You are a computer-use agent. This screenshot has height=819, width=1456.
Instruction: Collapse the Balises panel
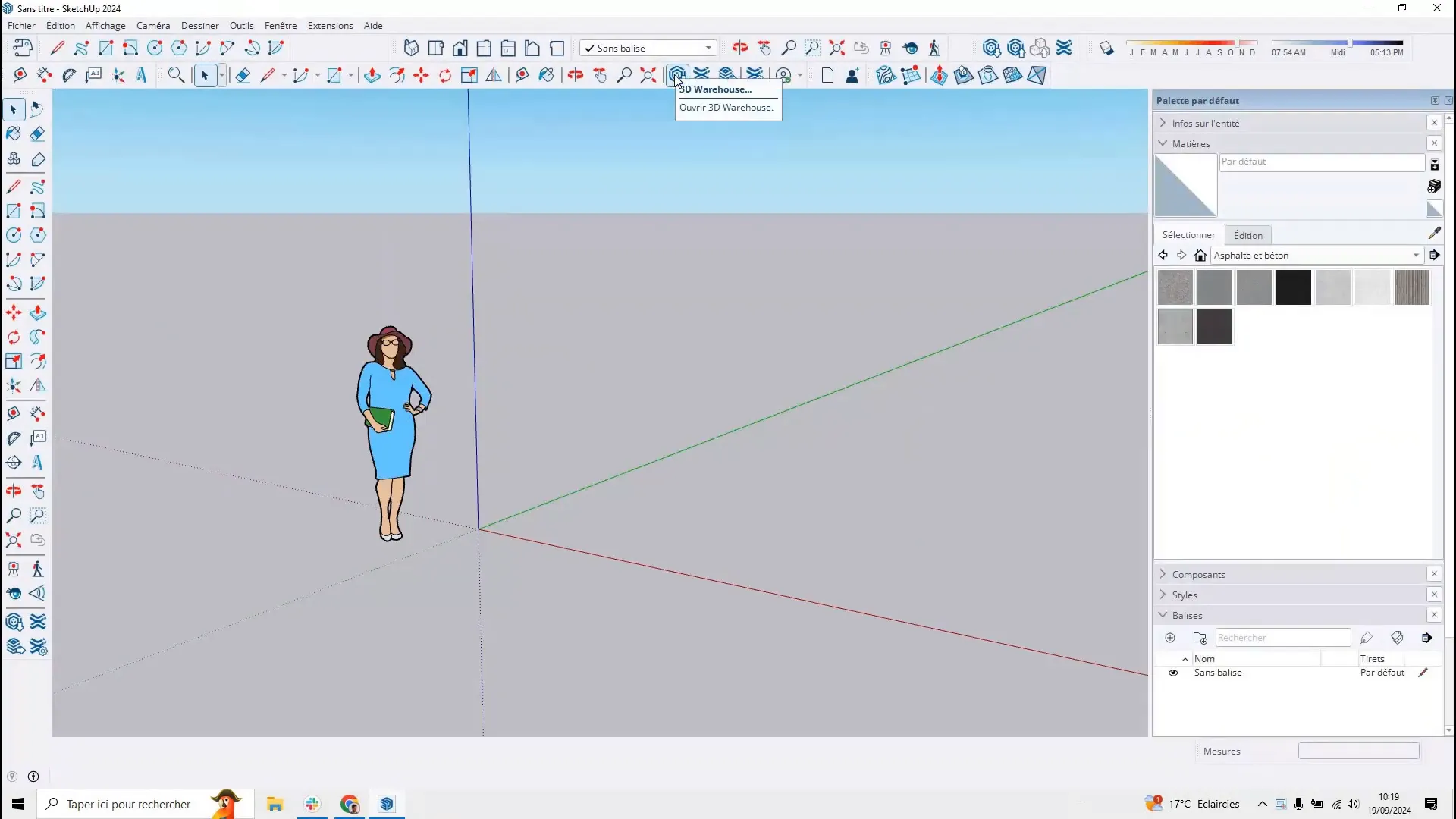(x=1163, y=615)
